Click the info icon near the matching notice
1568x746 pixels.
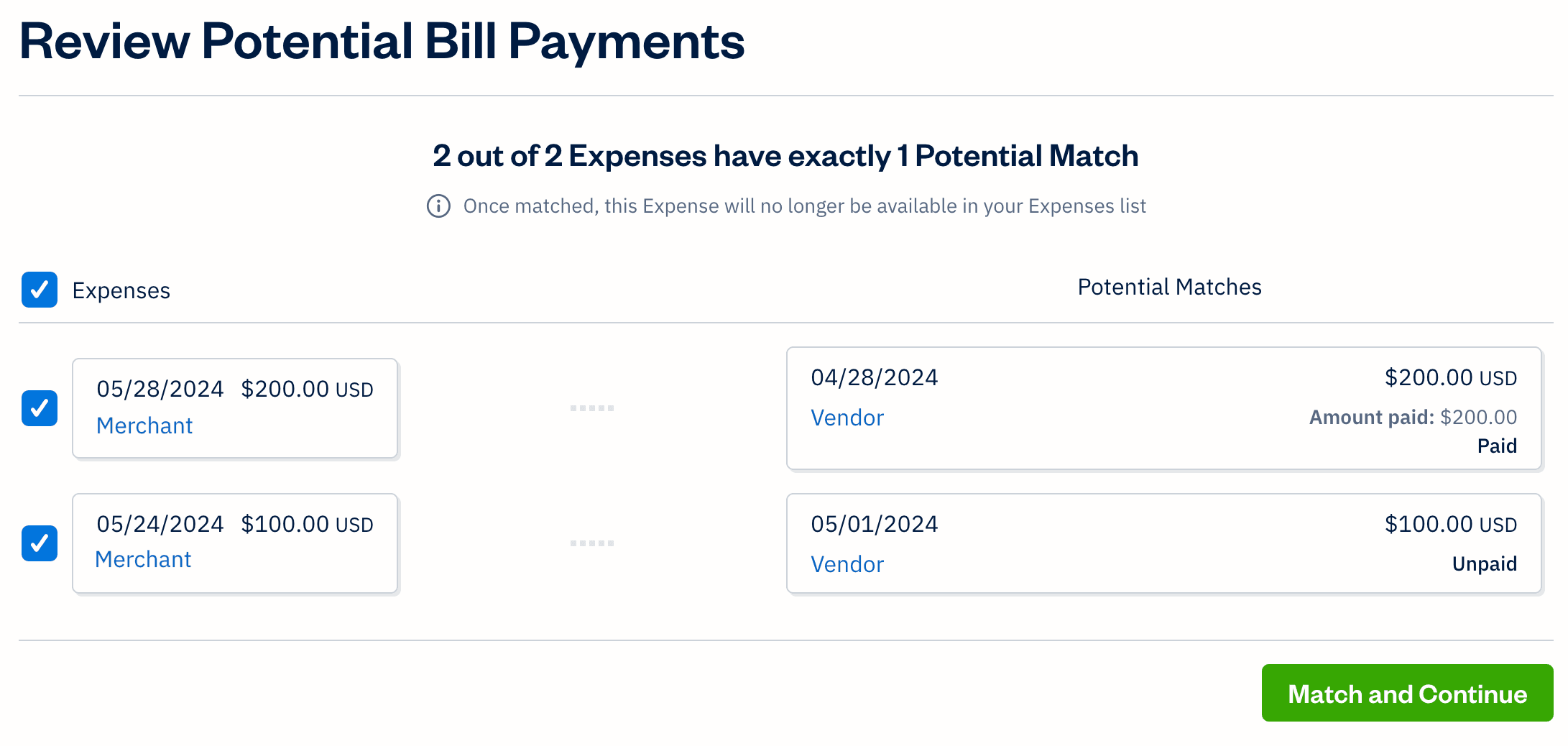438,206
